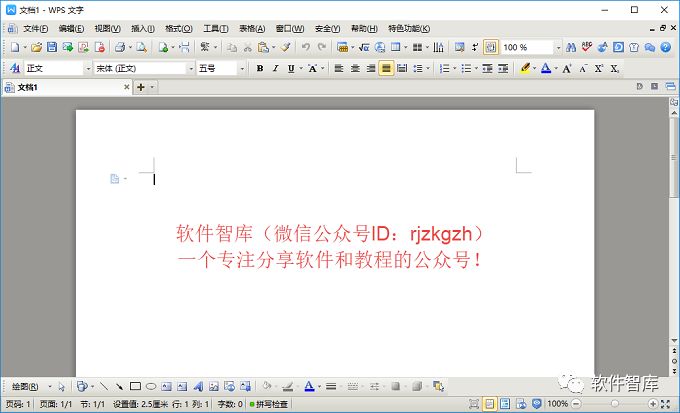The height and width of the screenshot is (413, 680).
Task: Select the Line drawing tool
Action: (x=104, y=386)
